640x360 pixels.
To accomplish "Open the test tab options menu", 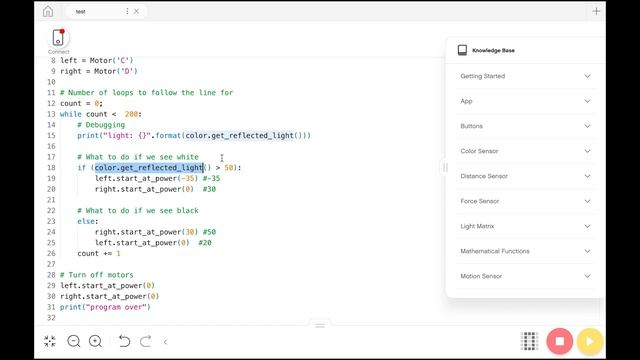I will tap(127, 11).
